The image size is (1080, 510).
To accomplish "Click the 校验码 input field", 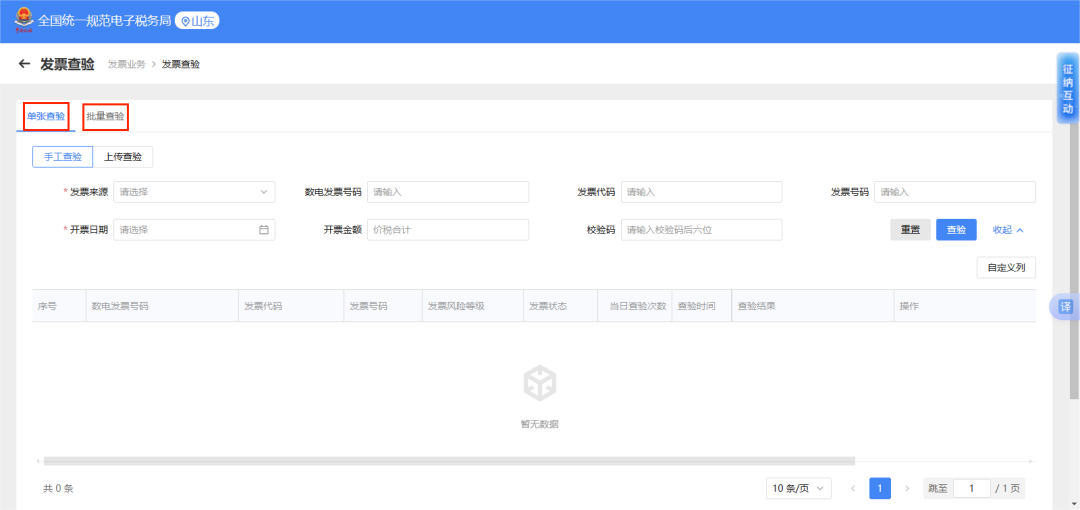I will 701,230.
